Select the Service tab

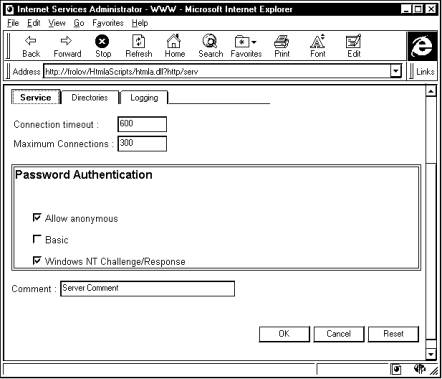[36, 97]
